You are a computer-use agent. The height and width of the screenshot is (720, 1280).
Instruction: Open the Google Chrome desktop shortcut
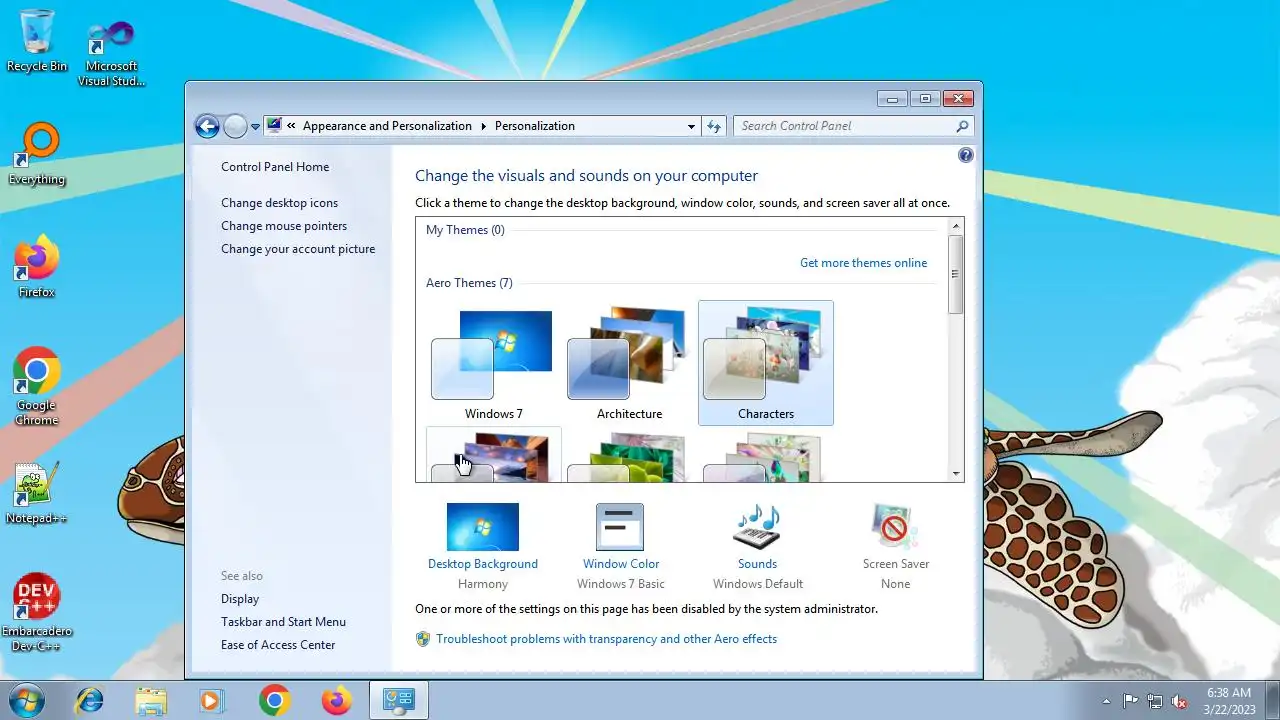[37, 386]
